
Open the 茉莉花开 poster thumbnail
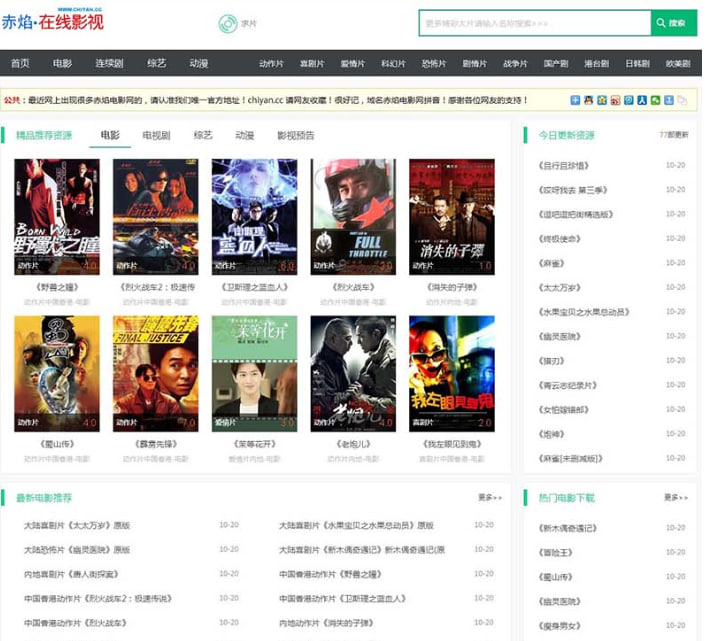(255, 374)
